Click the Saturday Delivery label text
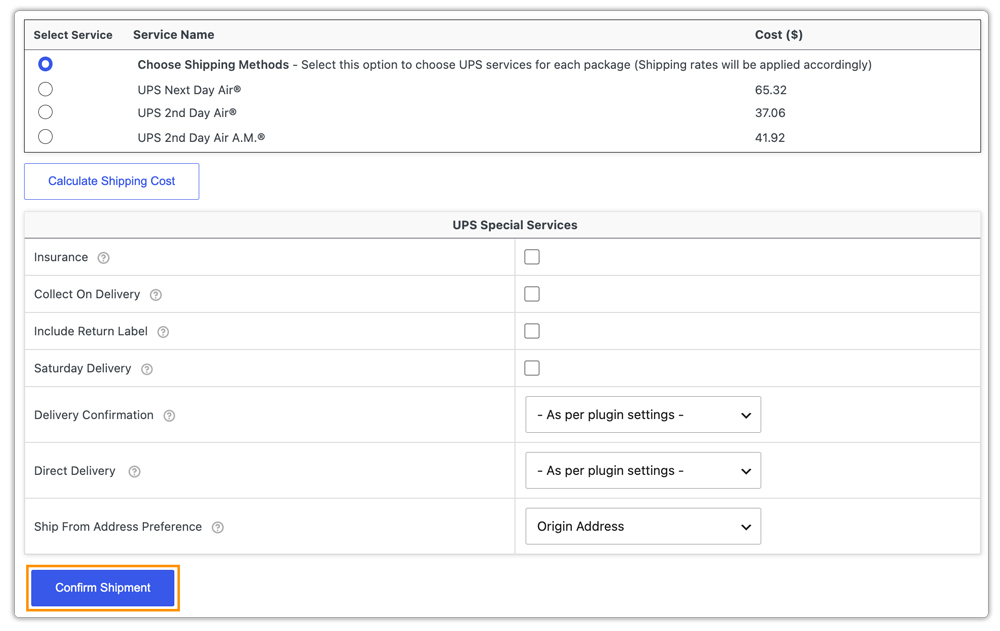The width and height of the screenshot is (1000, 631). [82, 368]
